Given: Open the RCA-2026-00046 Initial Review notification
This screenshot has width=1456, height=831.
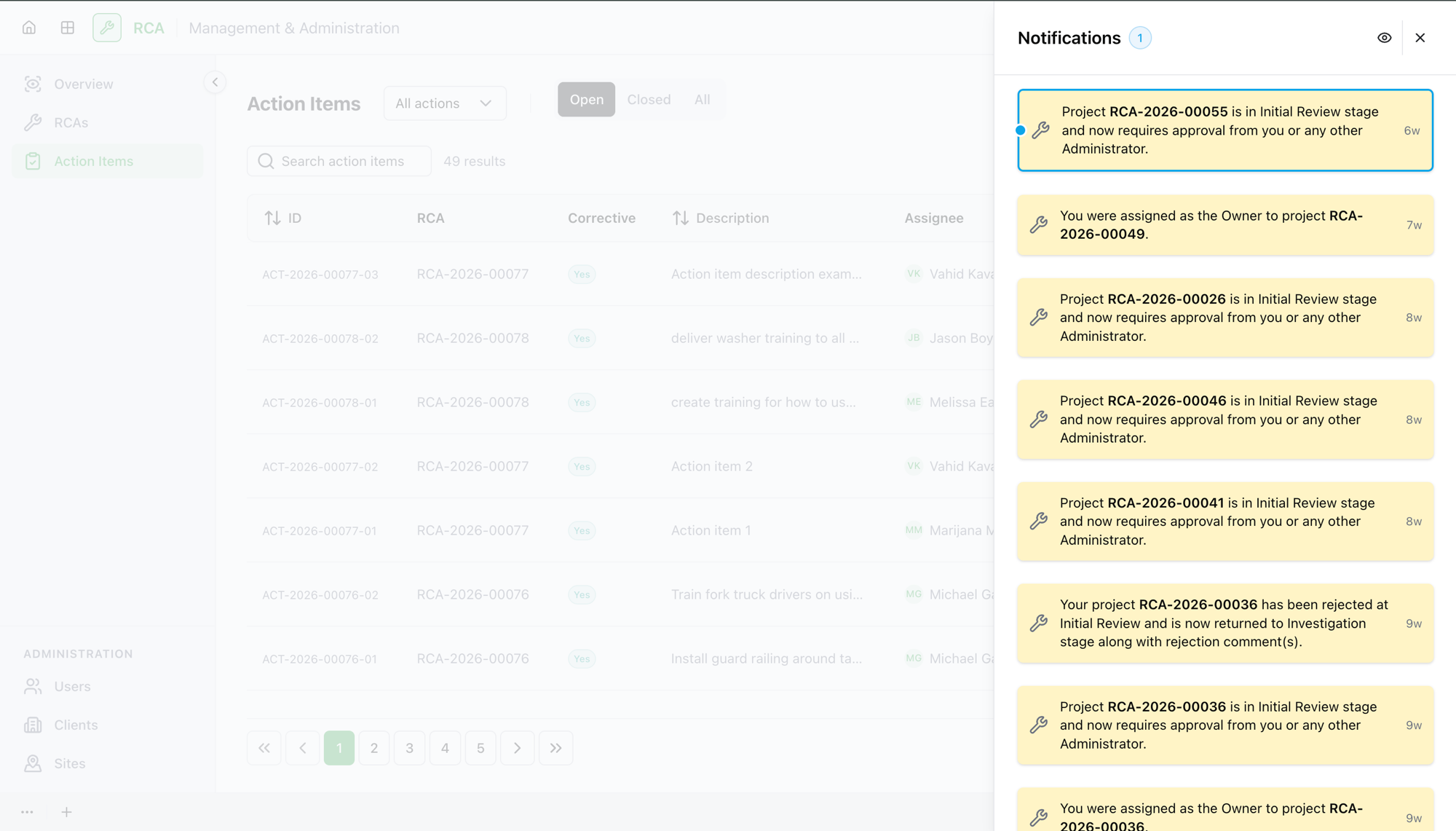Looking at the screenshot, I should coord(1225,420).
